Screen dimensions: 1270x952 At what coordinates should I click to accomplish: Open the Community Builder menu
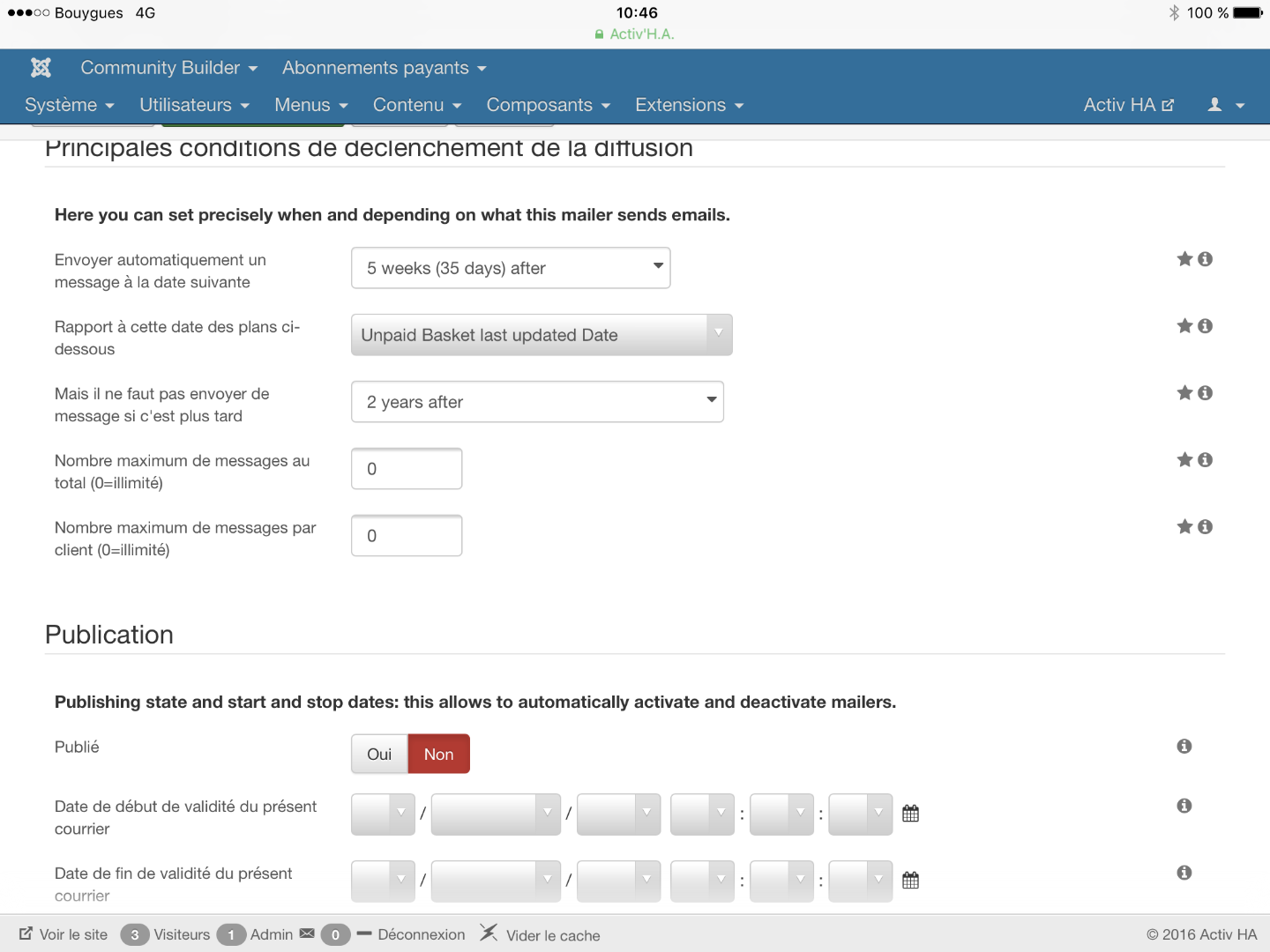[x=168, y=68]
